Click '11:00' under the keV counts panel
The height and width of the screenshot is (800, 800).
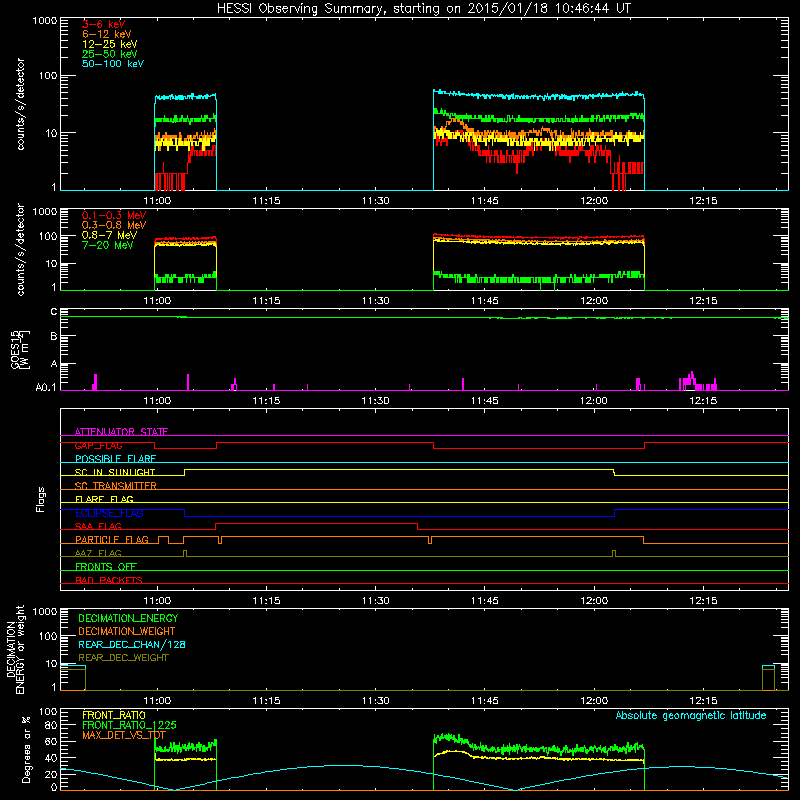157,201
